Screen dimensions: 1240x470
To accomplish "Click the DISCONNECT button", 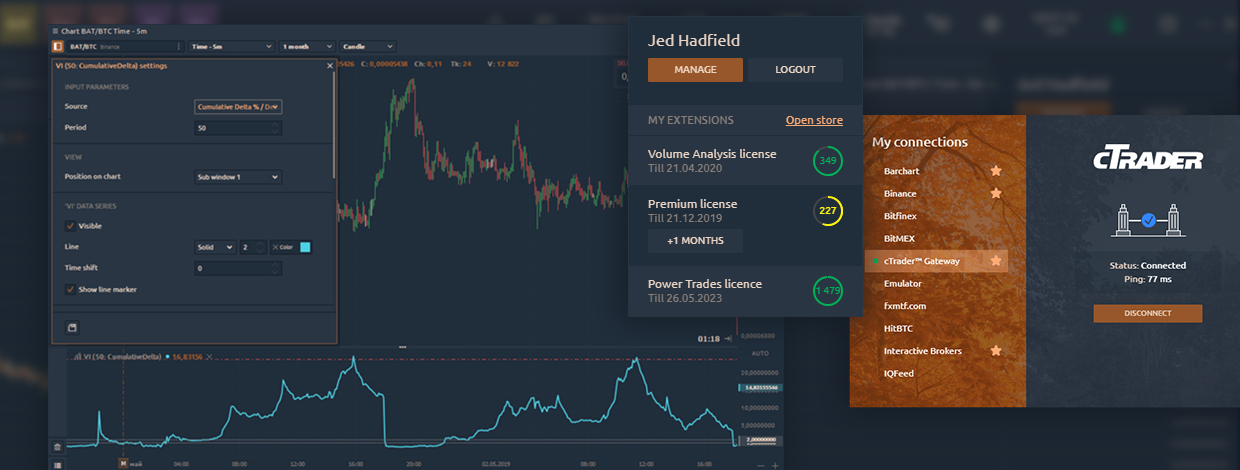I will coord(1147,314).
